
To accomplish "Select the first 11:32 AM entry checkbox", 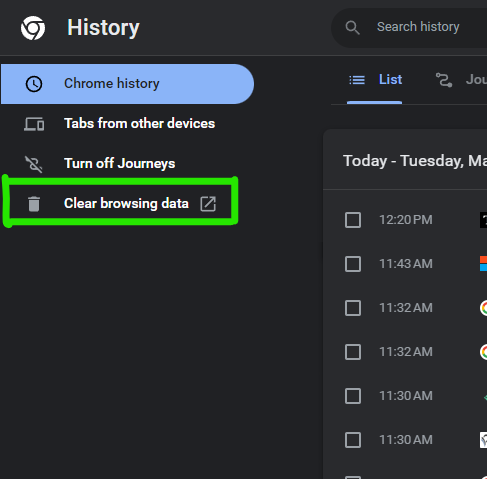I will [353, 308].
